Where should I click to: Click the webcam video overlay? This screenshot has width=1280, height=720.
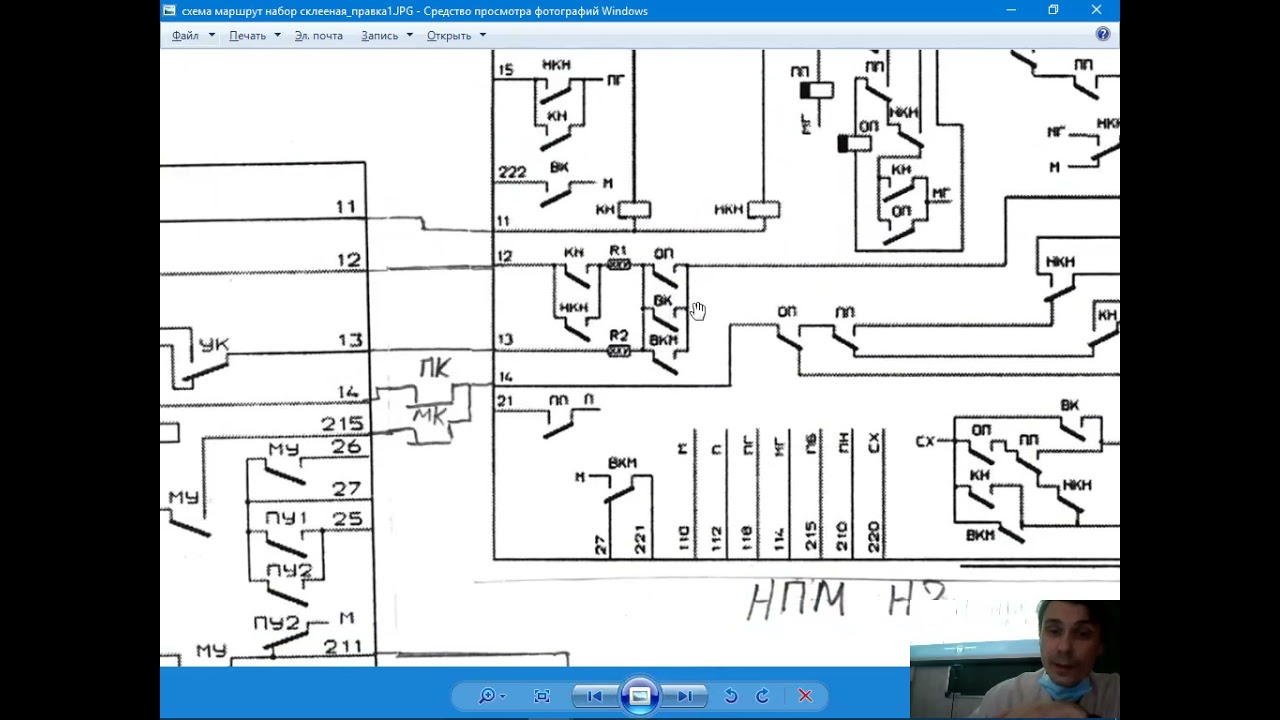(x=1014, y=659)
